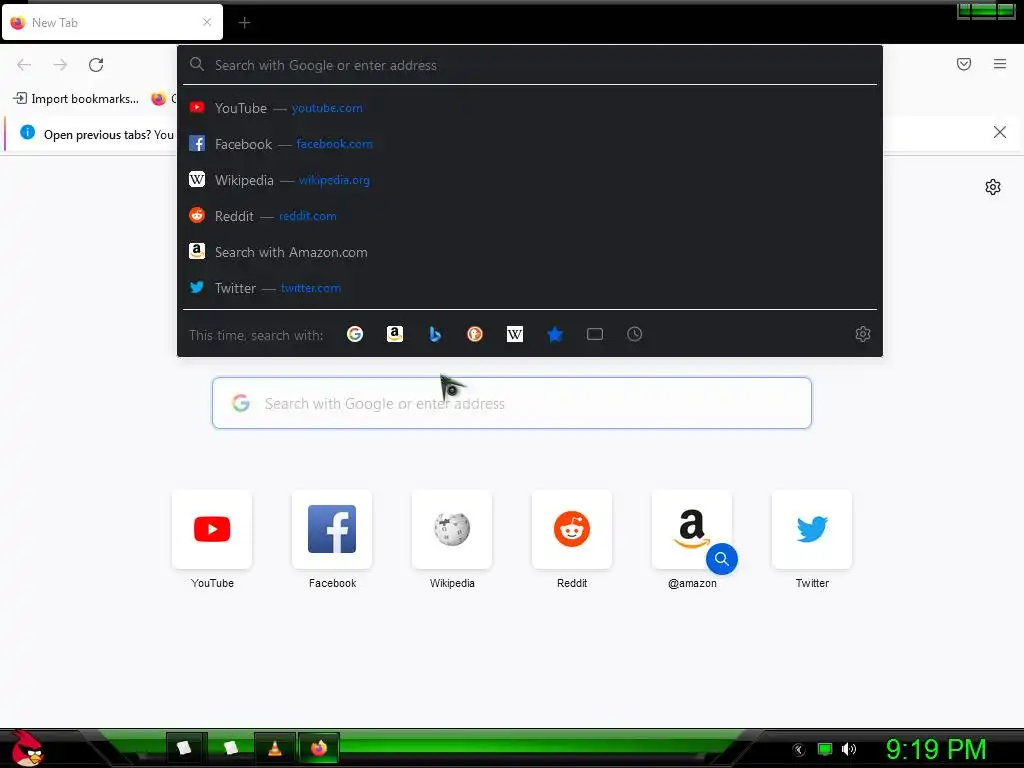Open Reddit top site tile

572,529
